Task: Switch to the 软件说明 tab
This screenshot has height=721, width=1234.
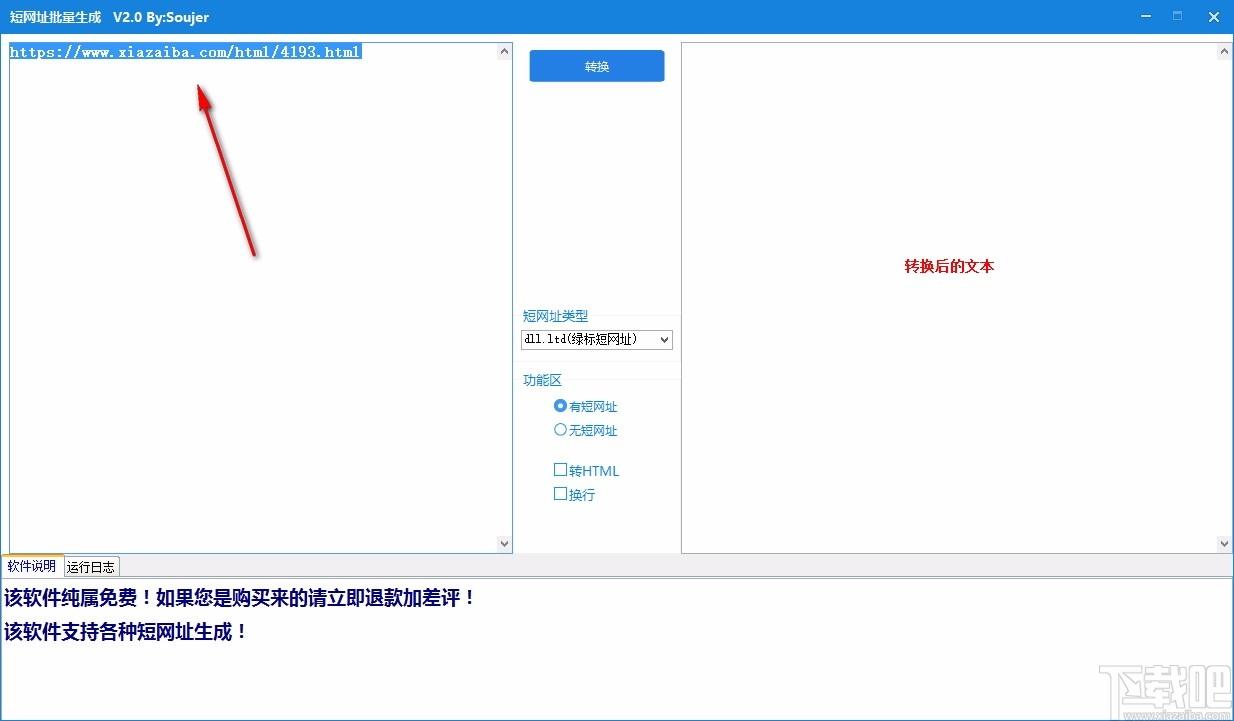Action: point(32,566)
